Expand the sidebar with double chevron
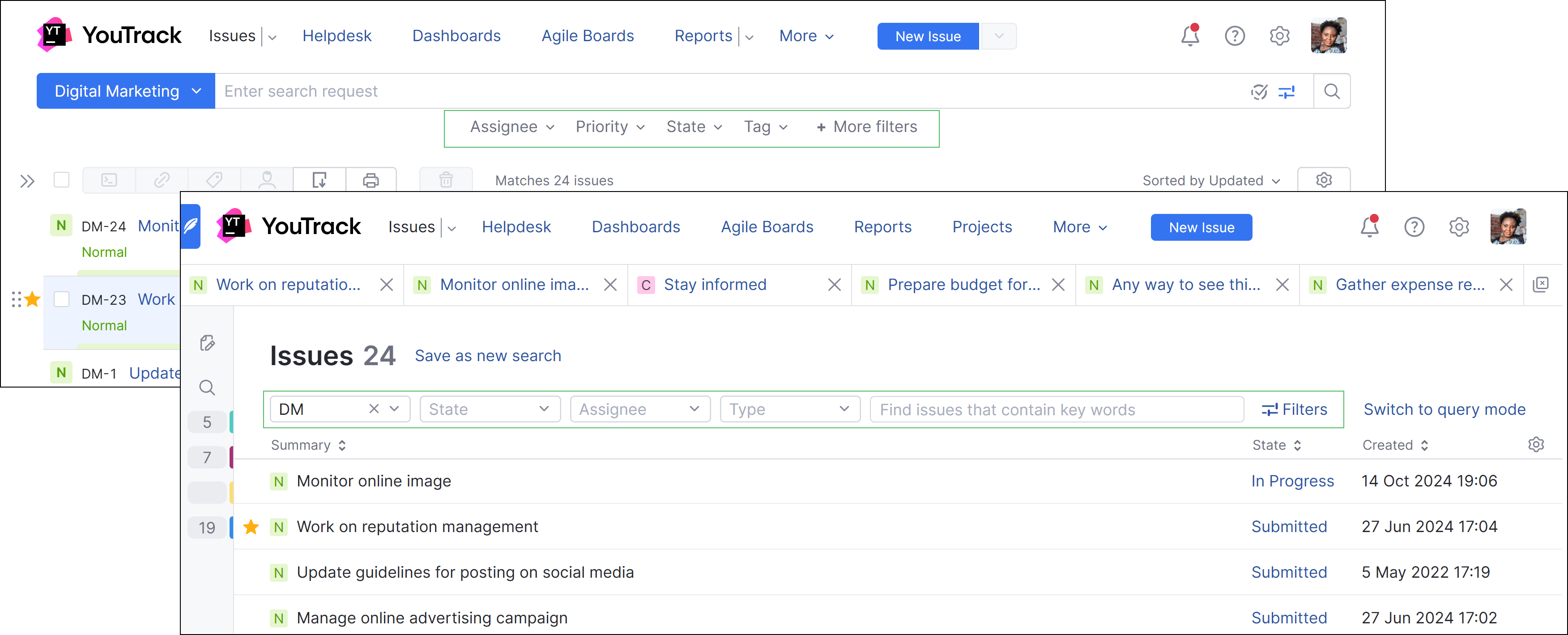Image resolution: width=1568 pixels, height=635 pixels. pyautogui.click(x=27, y=181)
